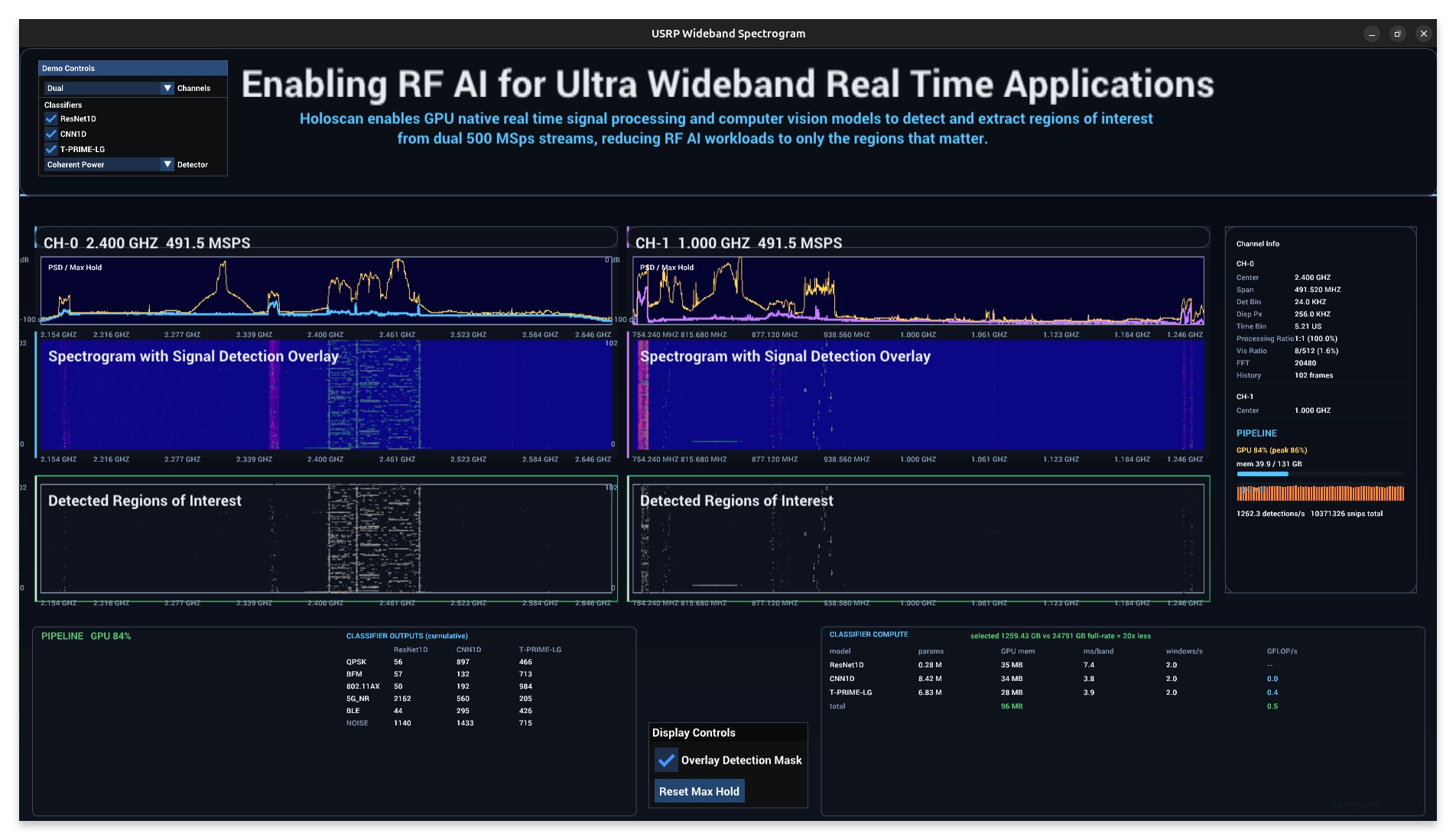Click the Reset Max Hold button
Viewport: 1456px width, 840px height.
699,792
